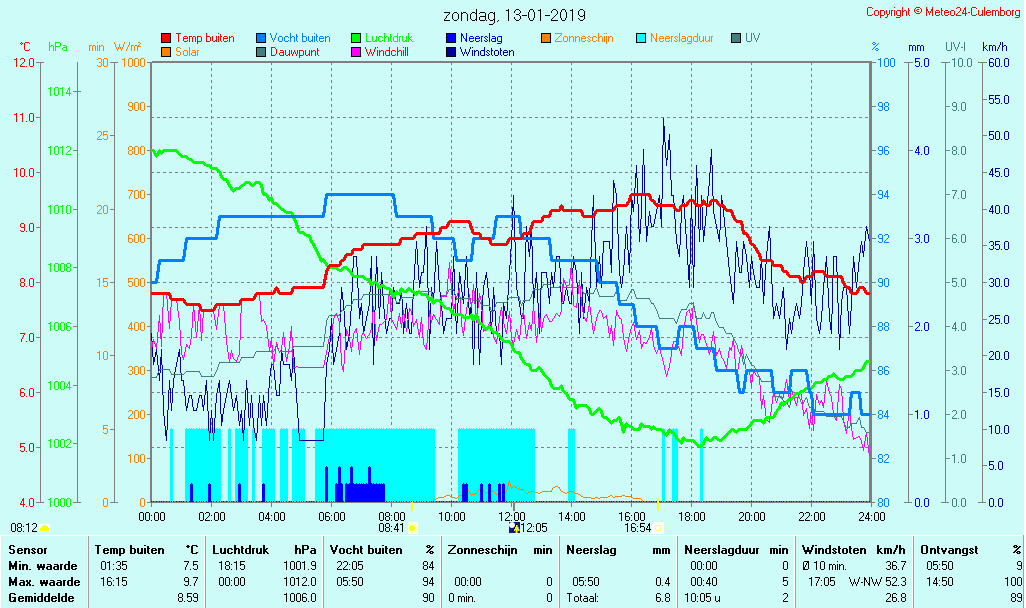Click the cyan Neerslagduur legend square
1026x608 pixels.
click(x=642, y=38)
